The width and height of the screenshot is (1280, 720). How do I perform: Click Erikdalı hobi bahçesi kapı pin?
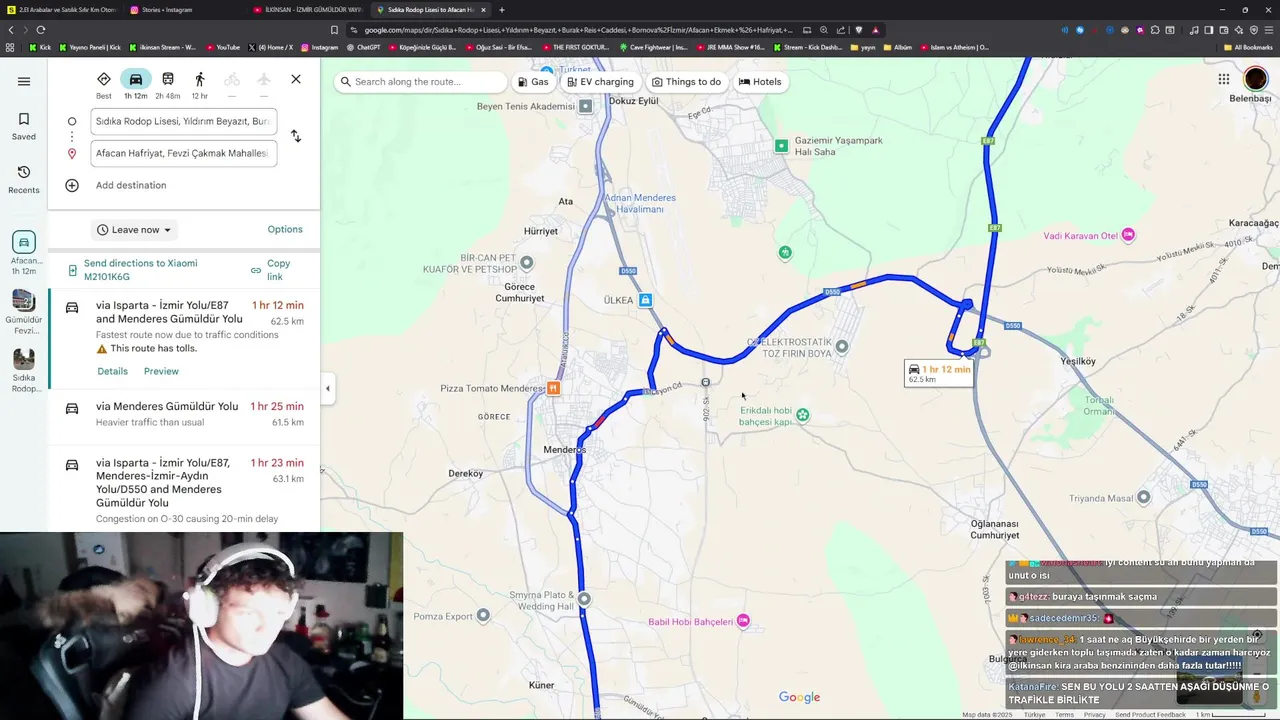pyautogui.click(x=802, y=415)
